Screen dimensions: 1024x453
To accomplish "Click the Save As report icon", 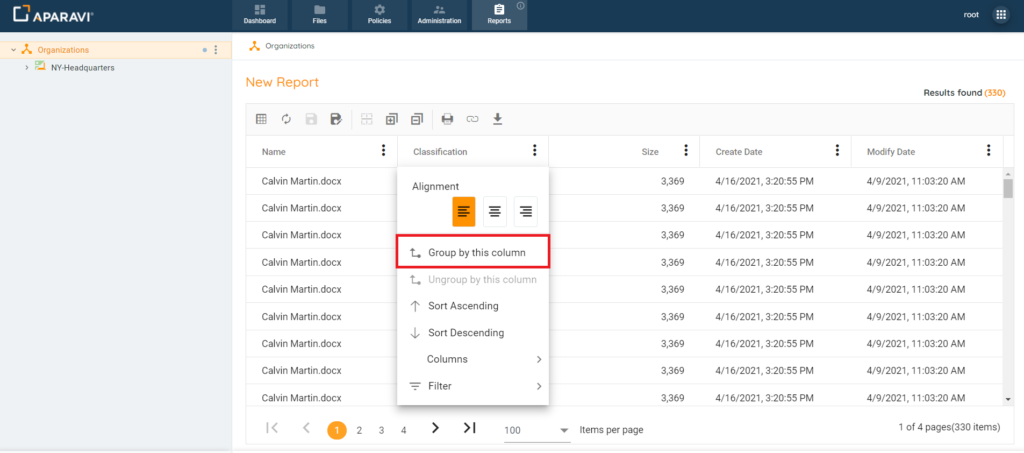I will [x=336, y=119].
